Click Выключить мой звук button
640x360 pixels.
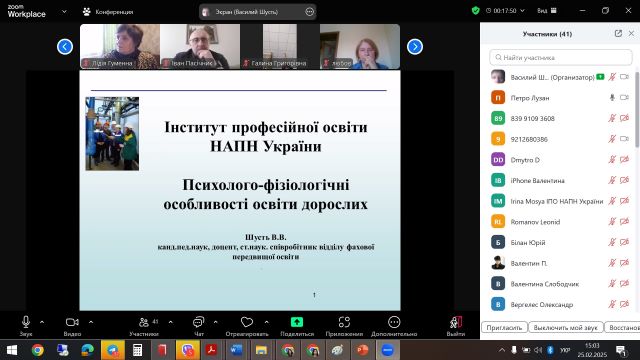pyautogui.click(x=565, y=327)
